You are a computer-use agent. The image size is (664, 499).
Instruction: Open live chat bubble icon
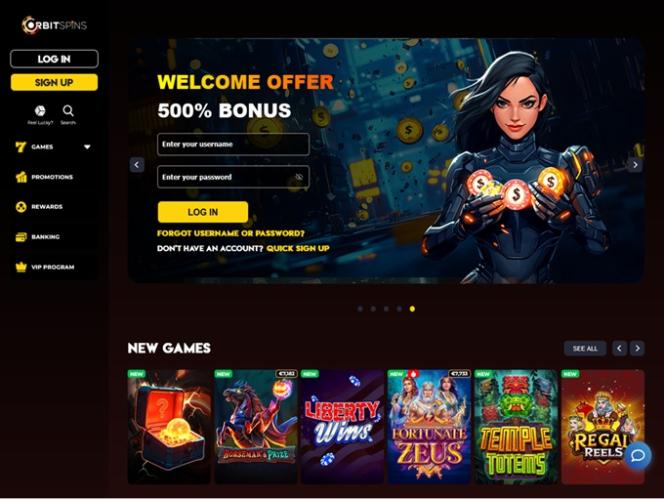pyautogui.click(x=638, y=455)
